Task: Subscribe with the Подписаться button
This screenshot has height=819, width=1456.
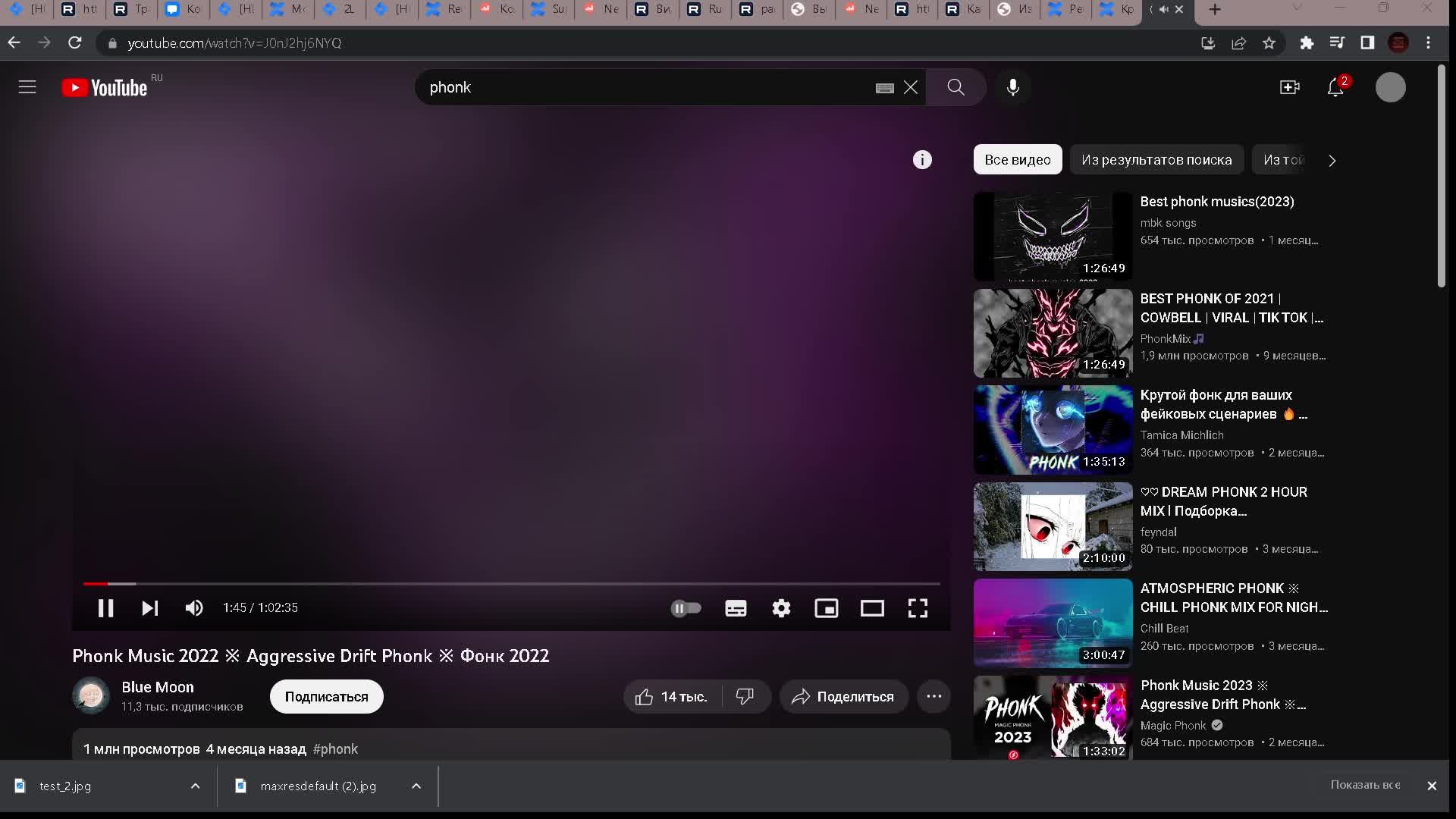Action: (326, 696)
